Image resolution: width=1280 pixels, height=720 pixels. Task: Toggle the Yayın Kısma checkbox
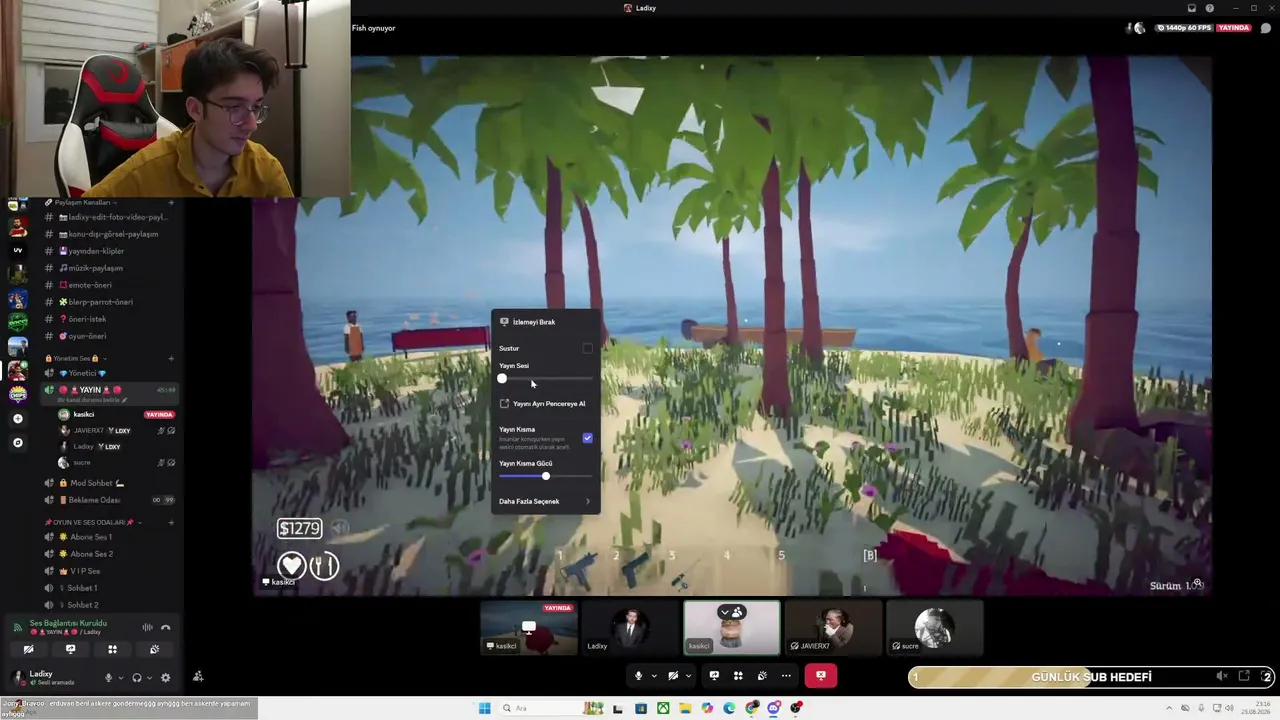588,438
